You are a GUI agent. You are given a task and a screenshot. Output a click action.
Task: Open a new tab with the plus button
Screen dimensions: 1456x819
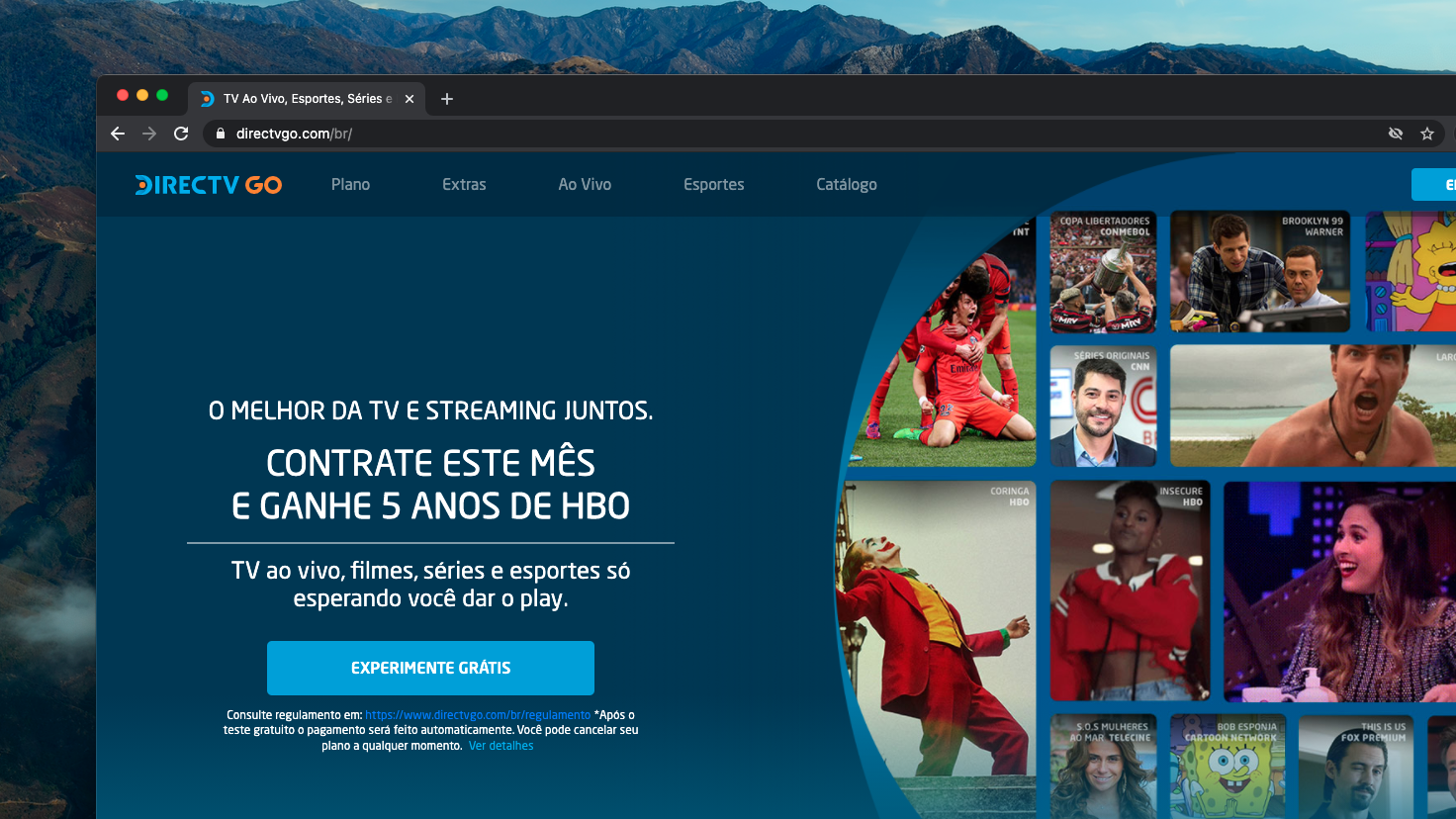(447, 99)
